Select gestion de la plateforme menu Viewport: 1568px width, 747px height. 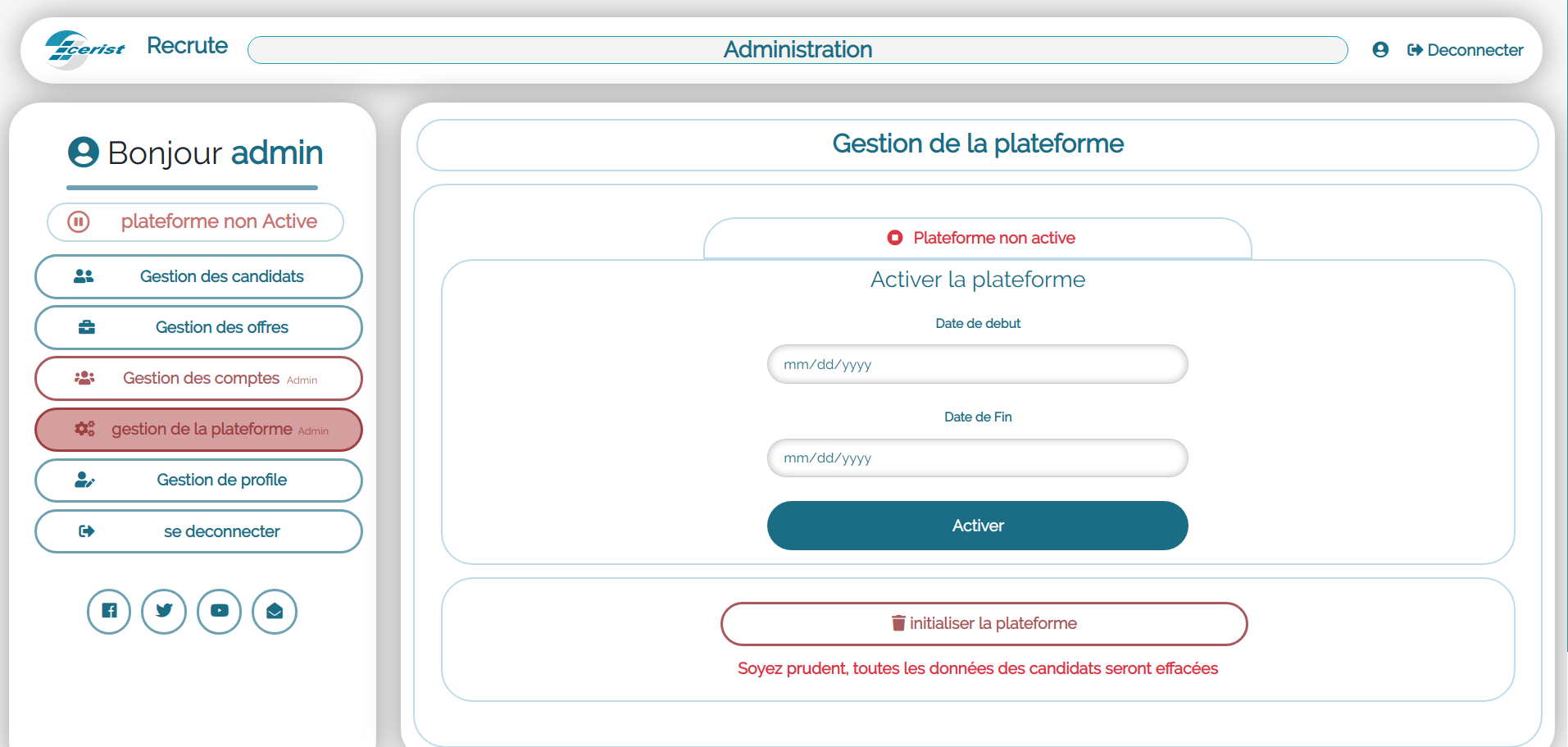tap(198, 430)
